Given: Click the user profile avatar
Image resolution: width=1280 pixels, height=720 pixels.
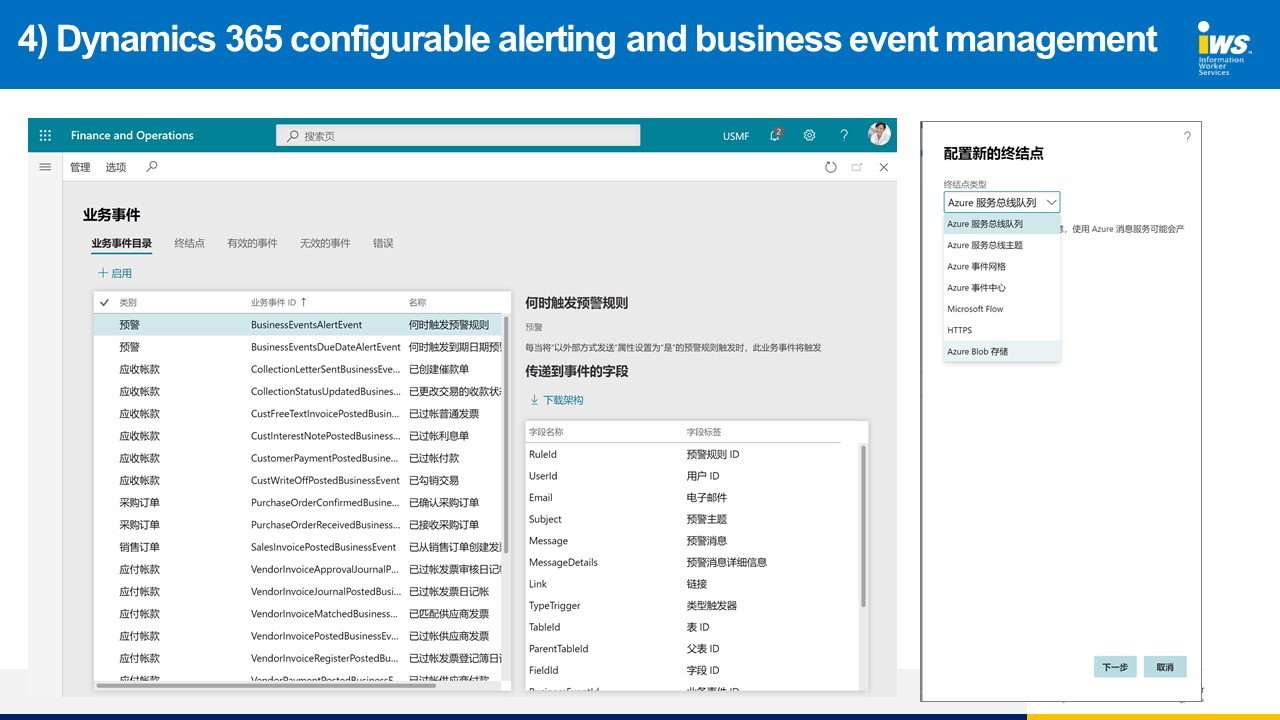Looking at the screenshot, I should coord(879,135).
